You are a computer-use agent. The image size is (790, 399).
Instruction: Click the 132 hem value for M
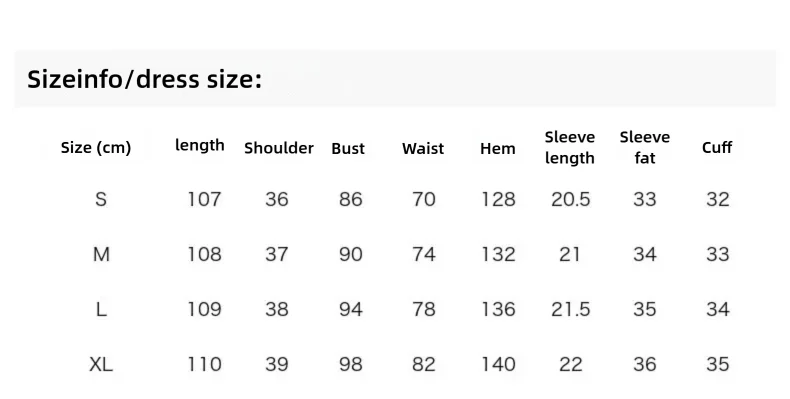[x=498, y=254]
